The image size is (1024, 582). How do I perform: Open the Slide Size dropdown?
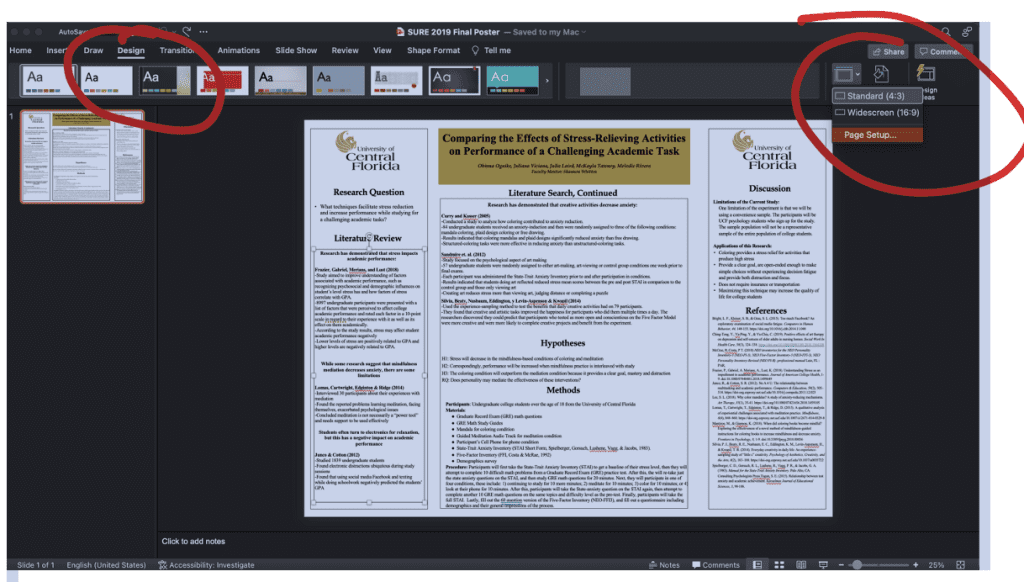point(846,74)
